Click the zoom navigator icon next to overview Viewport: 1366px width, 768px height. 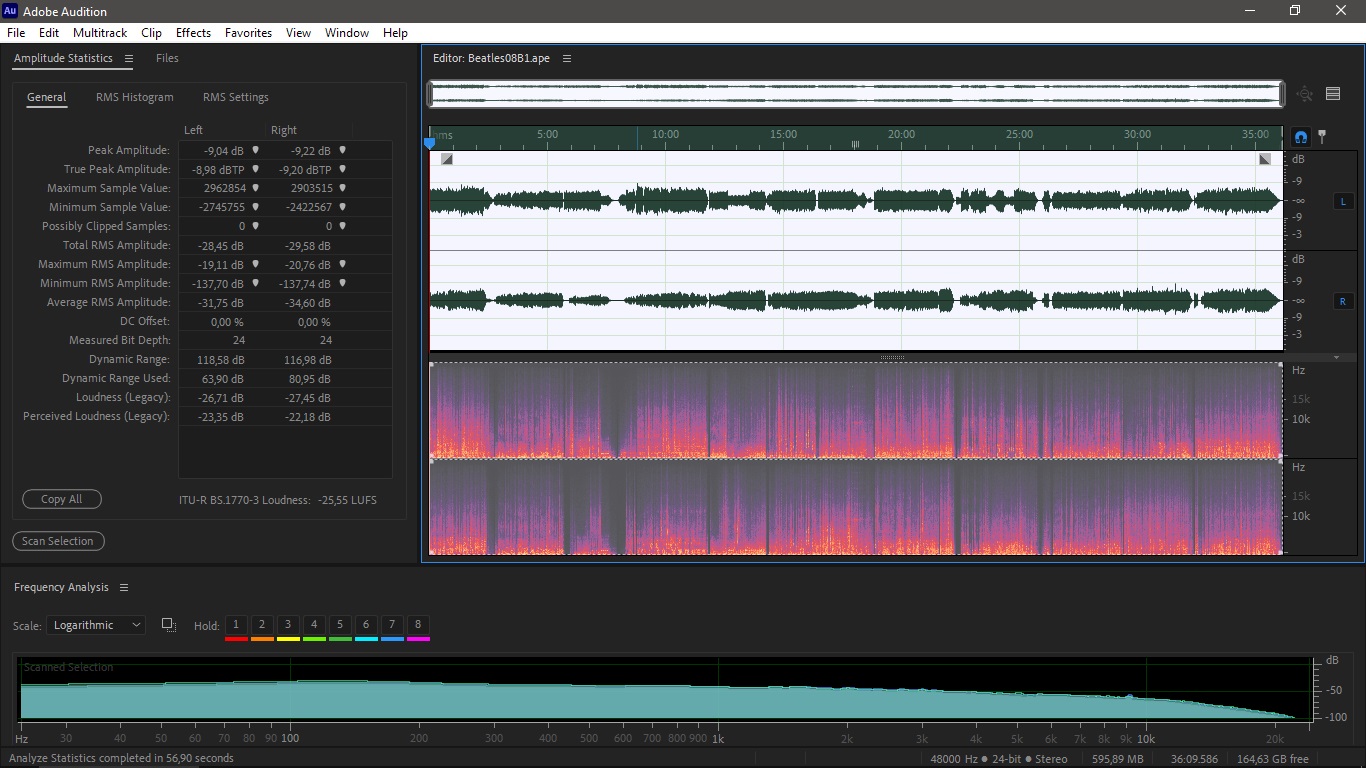pos(1305,94)
